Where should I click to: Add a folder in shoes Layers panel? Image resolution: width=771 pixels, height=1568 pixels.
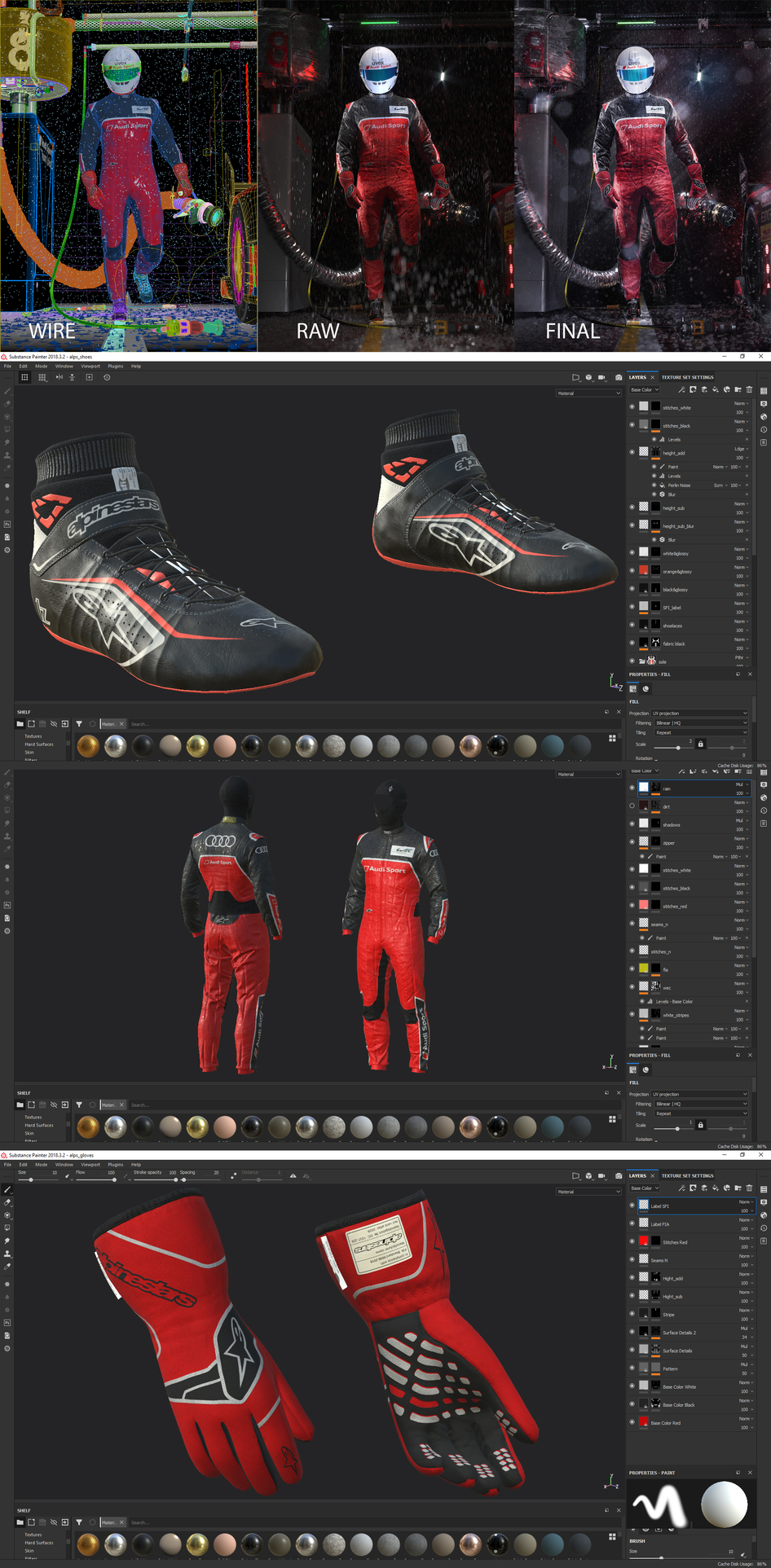point(738,389)
